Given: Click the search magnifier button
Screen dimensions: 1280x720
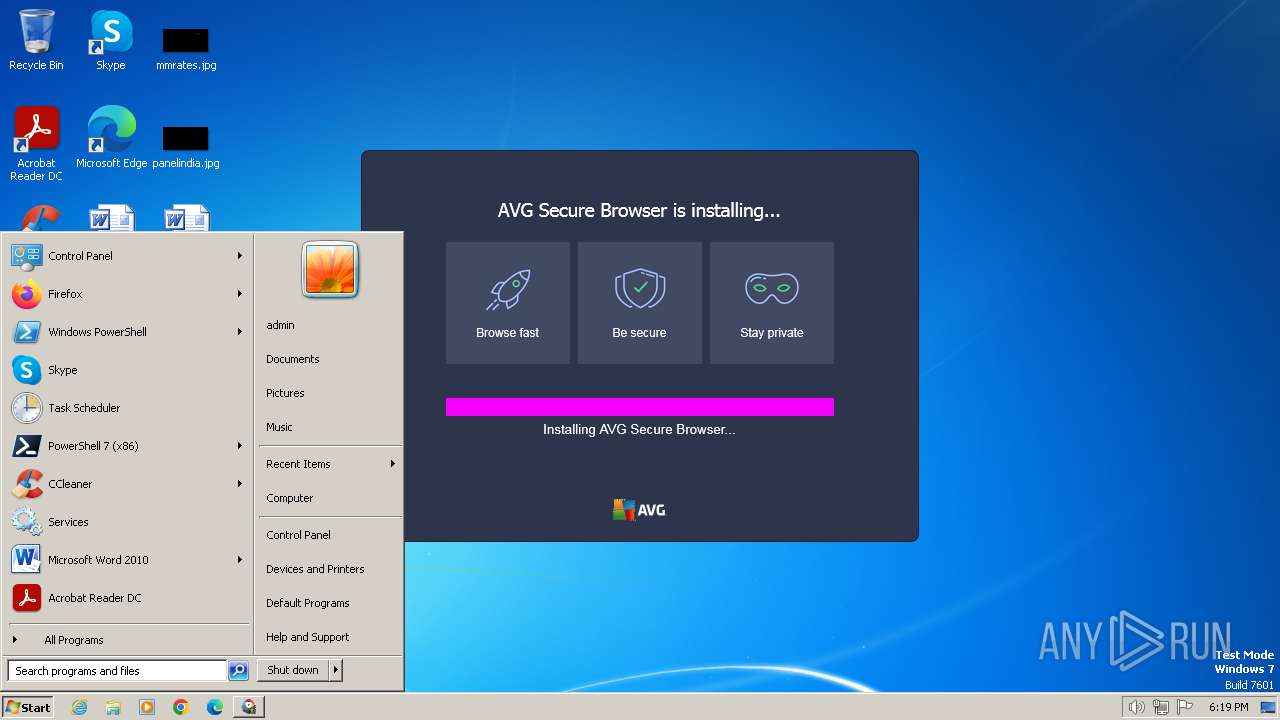Looking at the screenshot, I should 238,671.
